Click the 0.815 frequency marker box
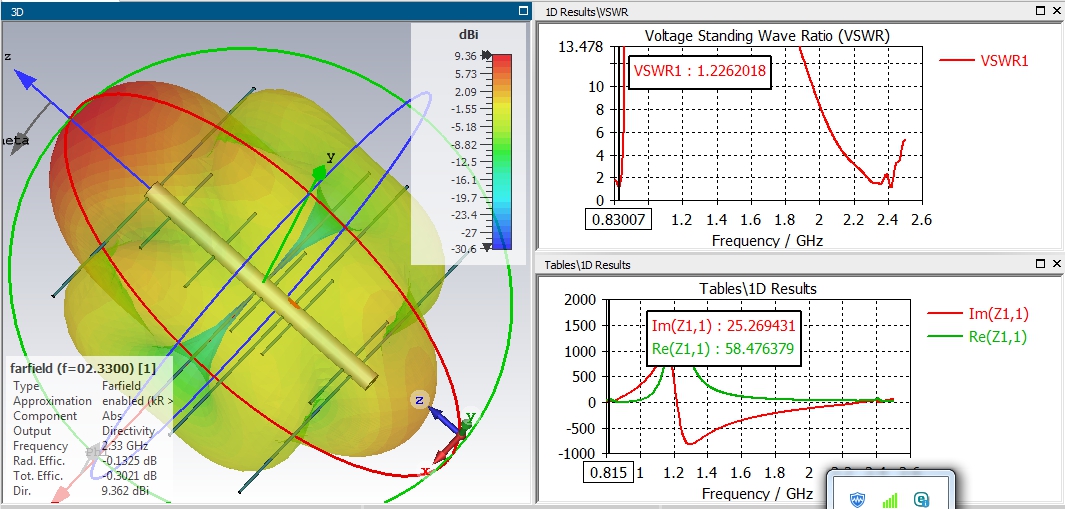1065x509 pixels. pyautogui.click(x=609, y=472)
